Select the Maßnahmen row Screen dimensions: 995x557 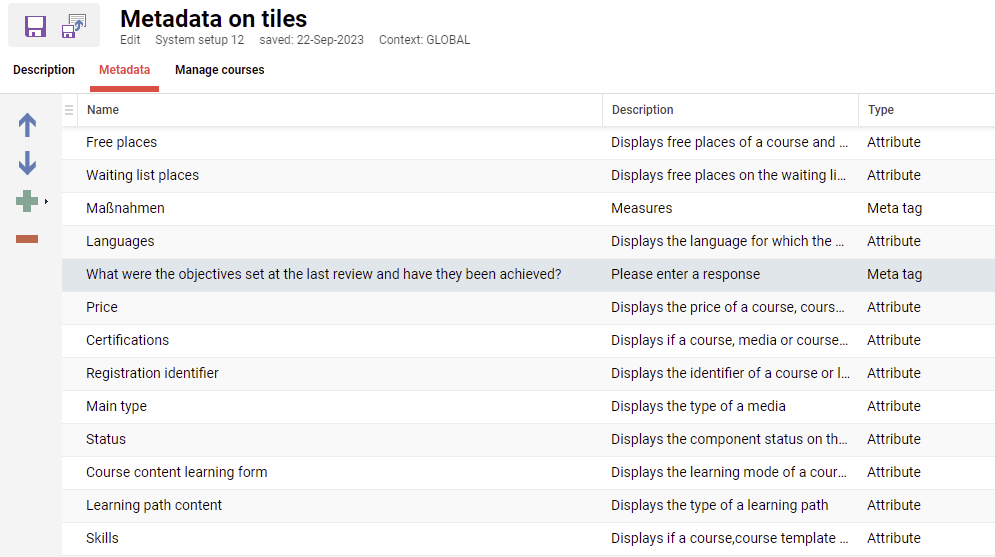[x=125, y=208]
